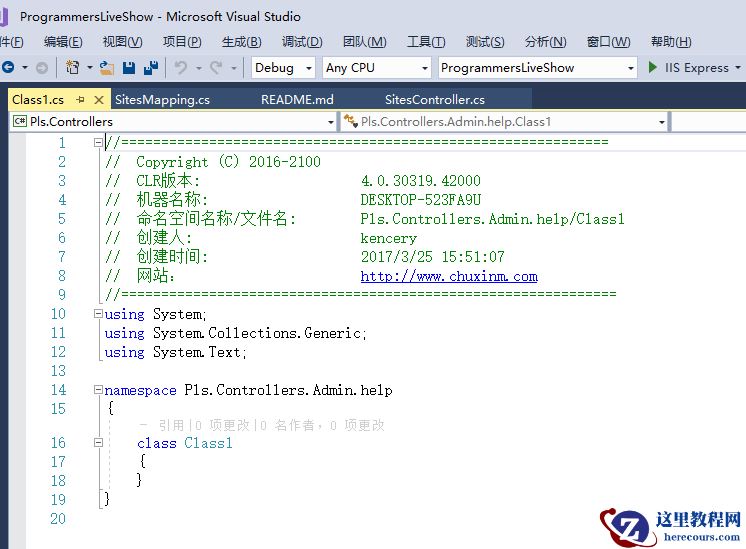Open the 帮助(H) menu
This screenshot has height=549, width=746.
tap(671, 42)
